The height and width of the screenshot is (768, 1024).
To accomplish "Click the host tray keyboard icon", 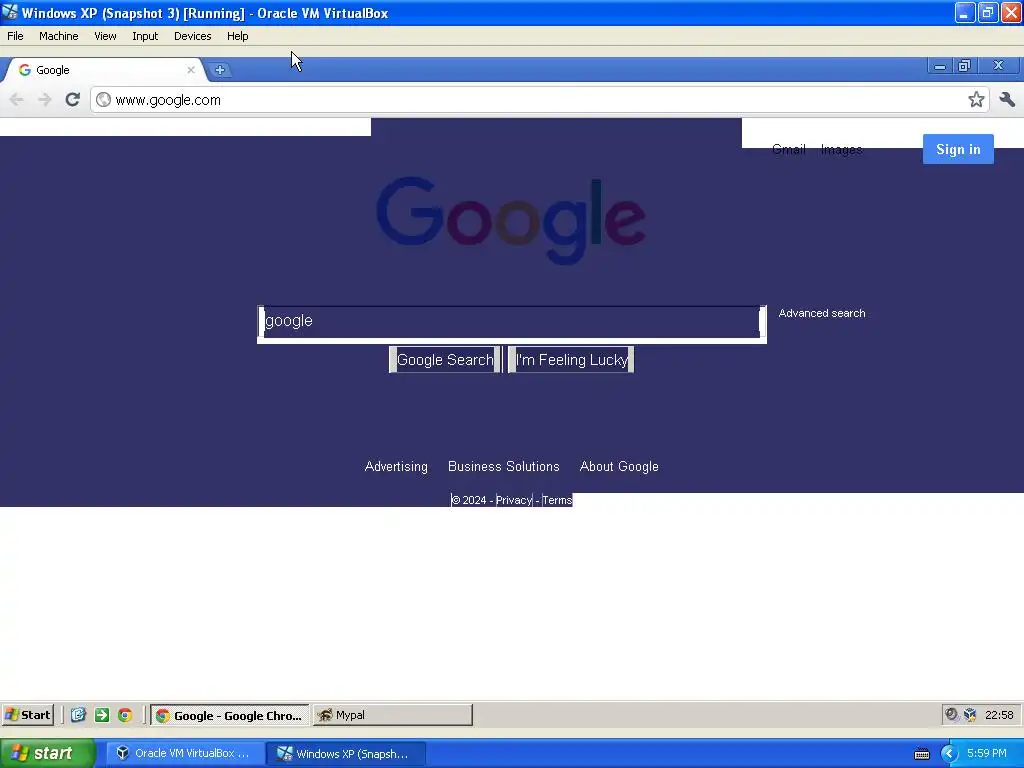I will tap(921, 754).
